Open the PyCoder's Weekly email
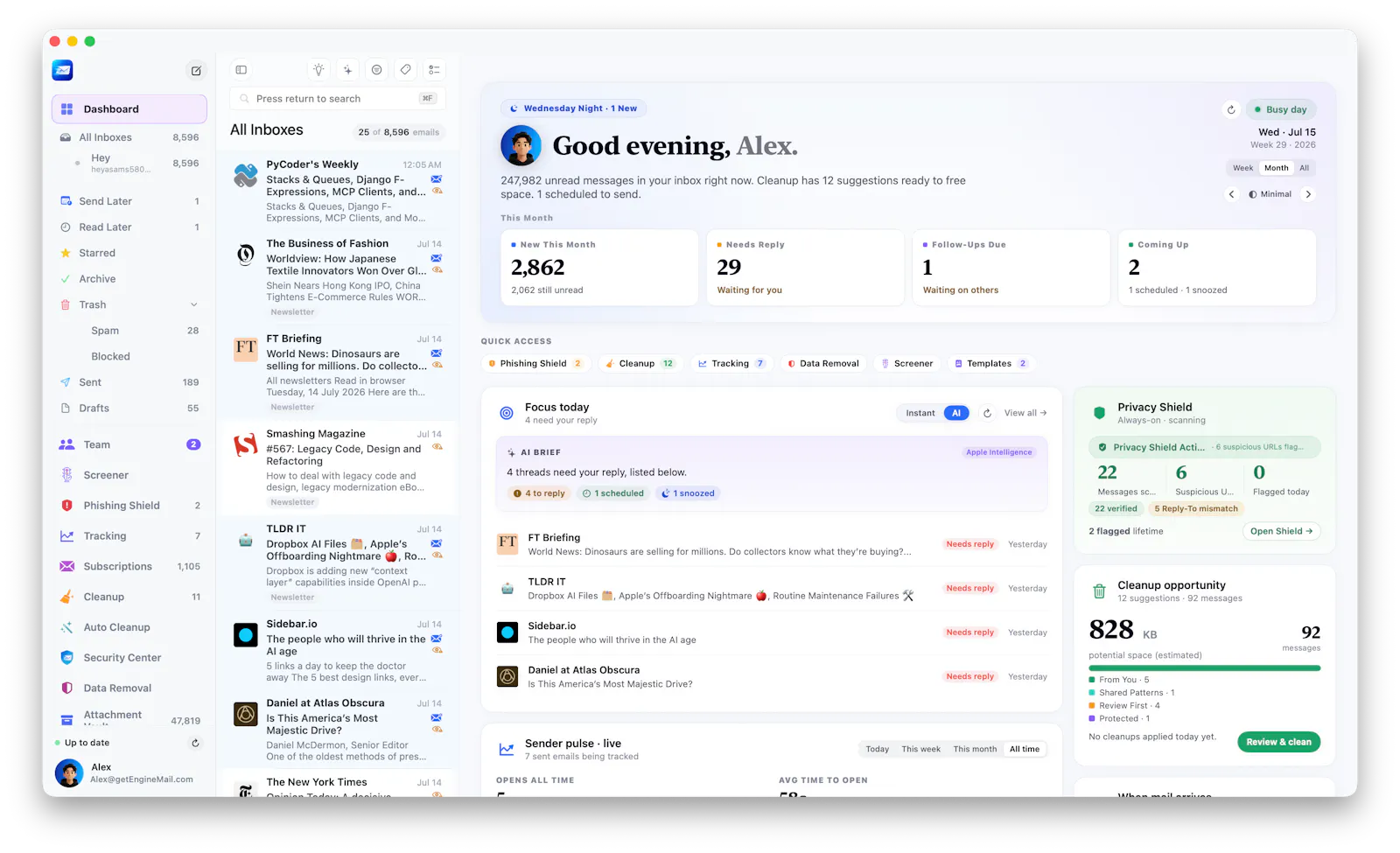 click(x=338, y=191)
